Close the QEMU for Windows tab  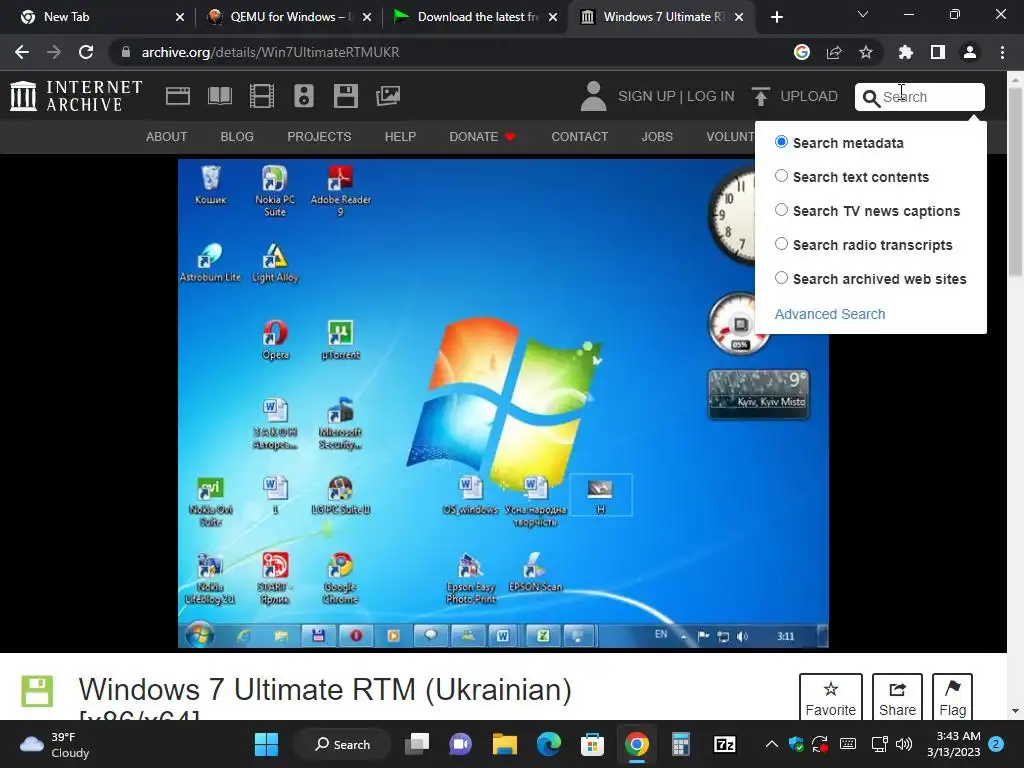(x=367, y=17)
